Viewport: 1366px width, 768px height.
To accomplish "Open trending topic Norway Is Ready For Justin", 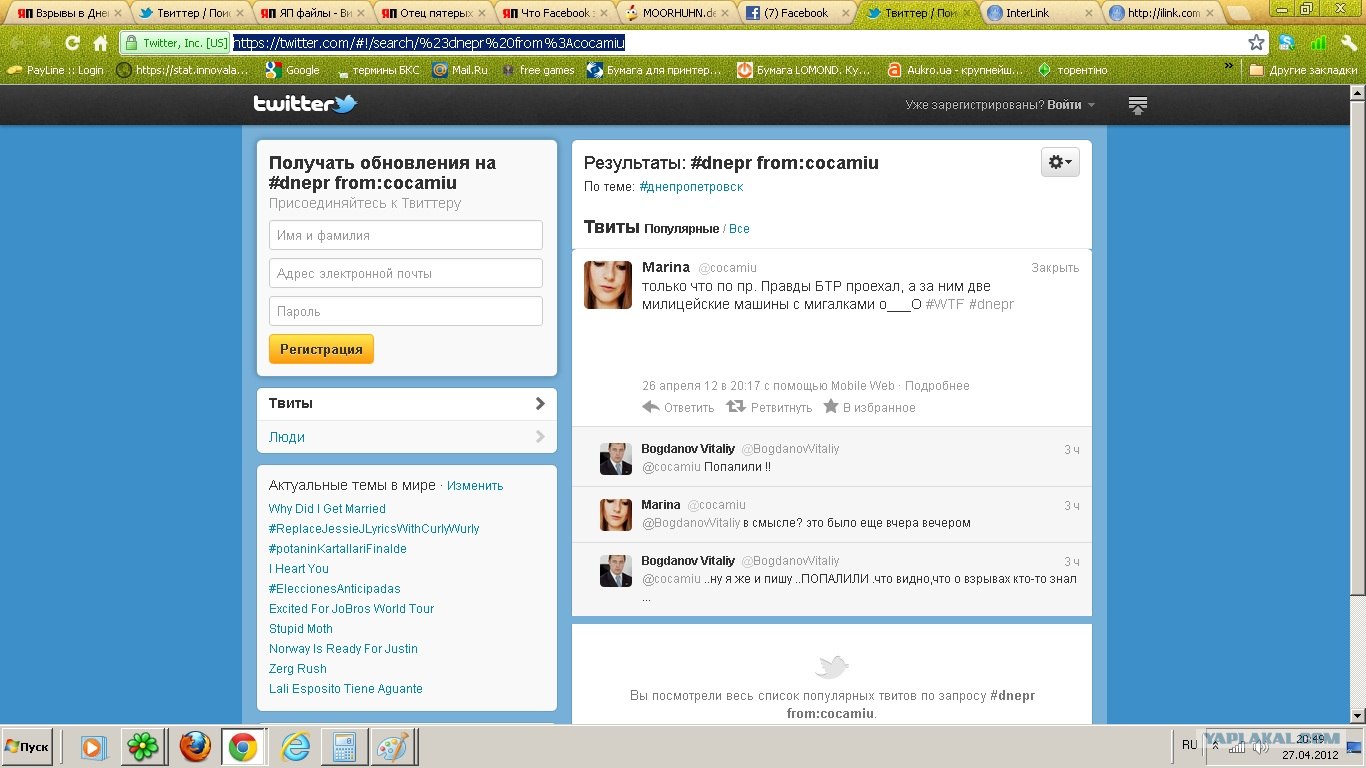I will [x=343, y=649].
